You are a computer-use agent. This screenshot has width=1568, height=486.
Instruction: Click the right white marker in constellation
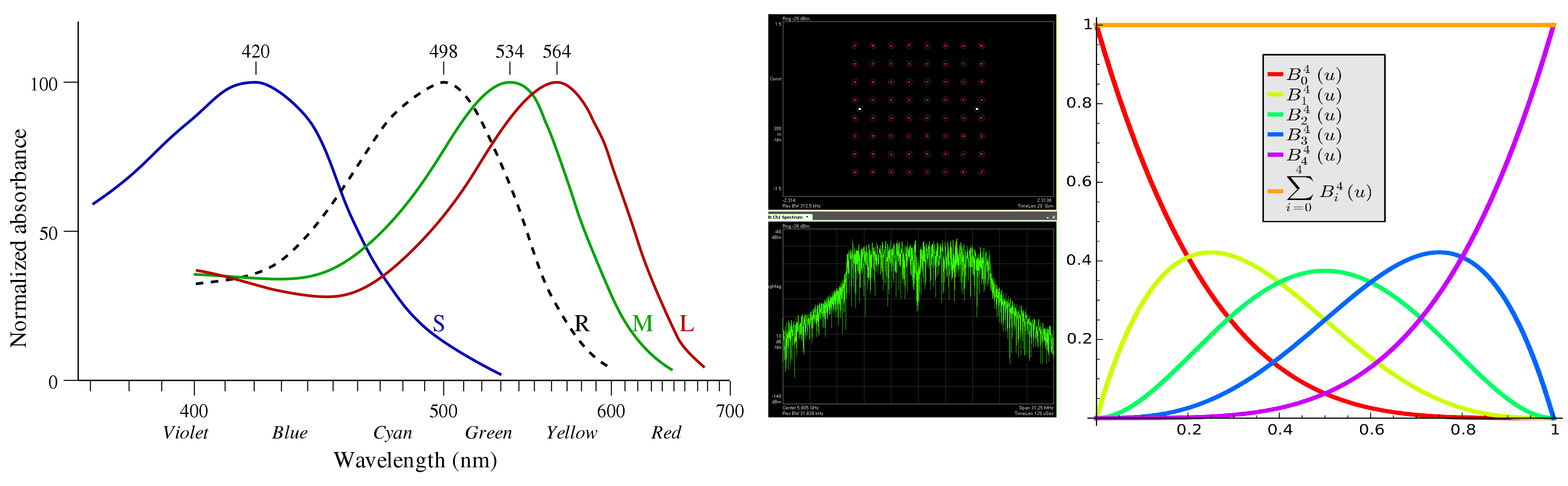point(977,109)
